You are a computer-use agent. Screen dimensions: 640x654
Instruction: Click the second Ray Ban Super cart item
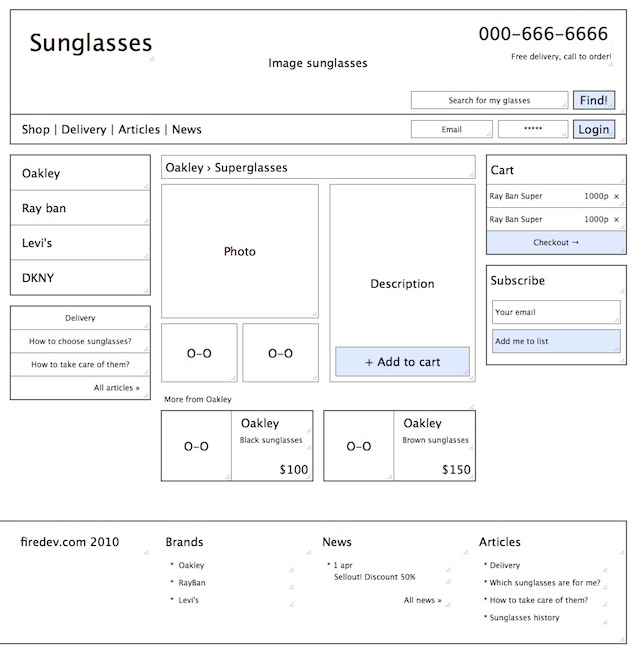(516, 219)
